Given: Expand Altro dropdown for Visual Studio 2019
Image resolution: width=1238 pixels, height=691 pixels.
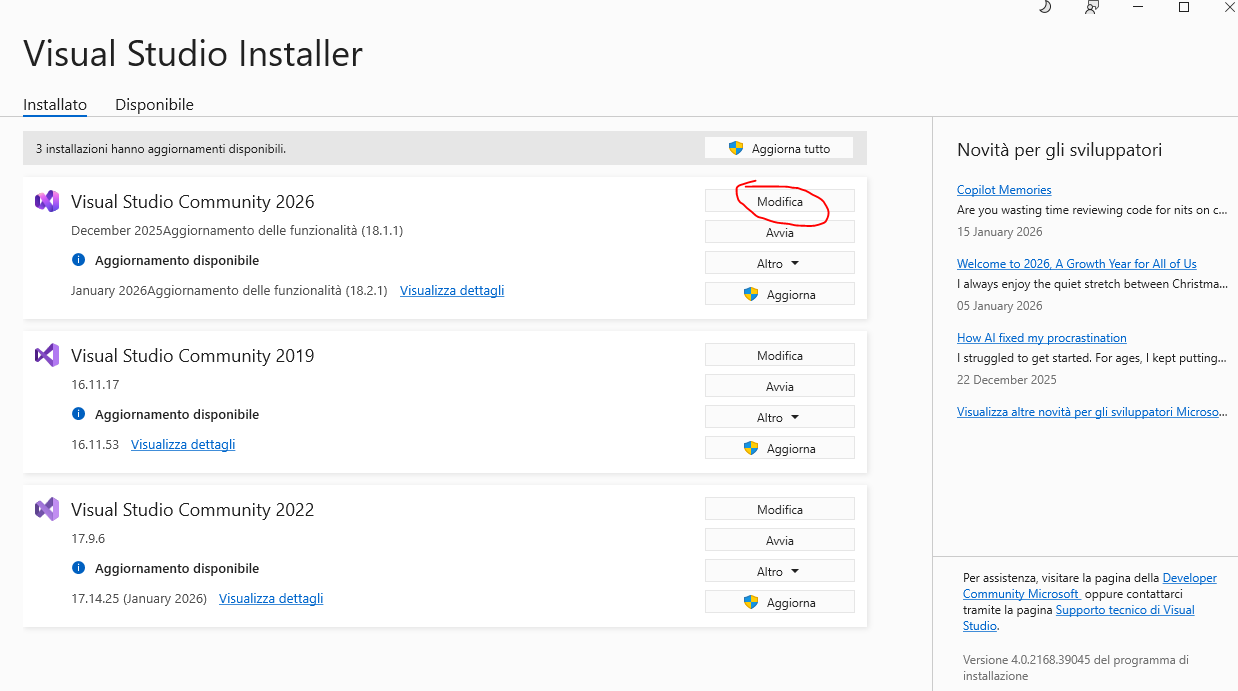Looking at the screenshot, I should pyautogui.click(x=779, y=417).
